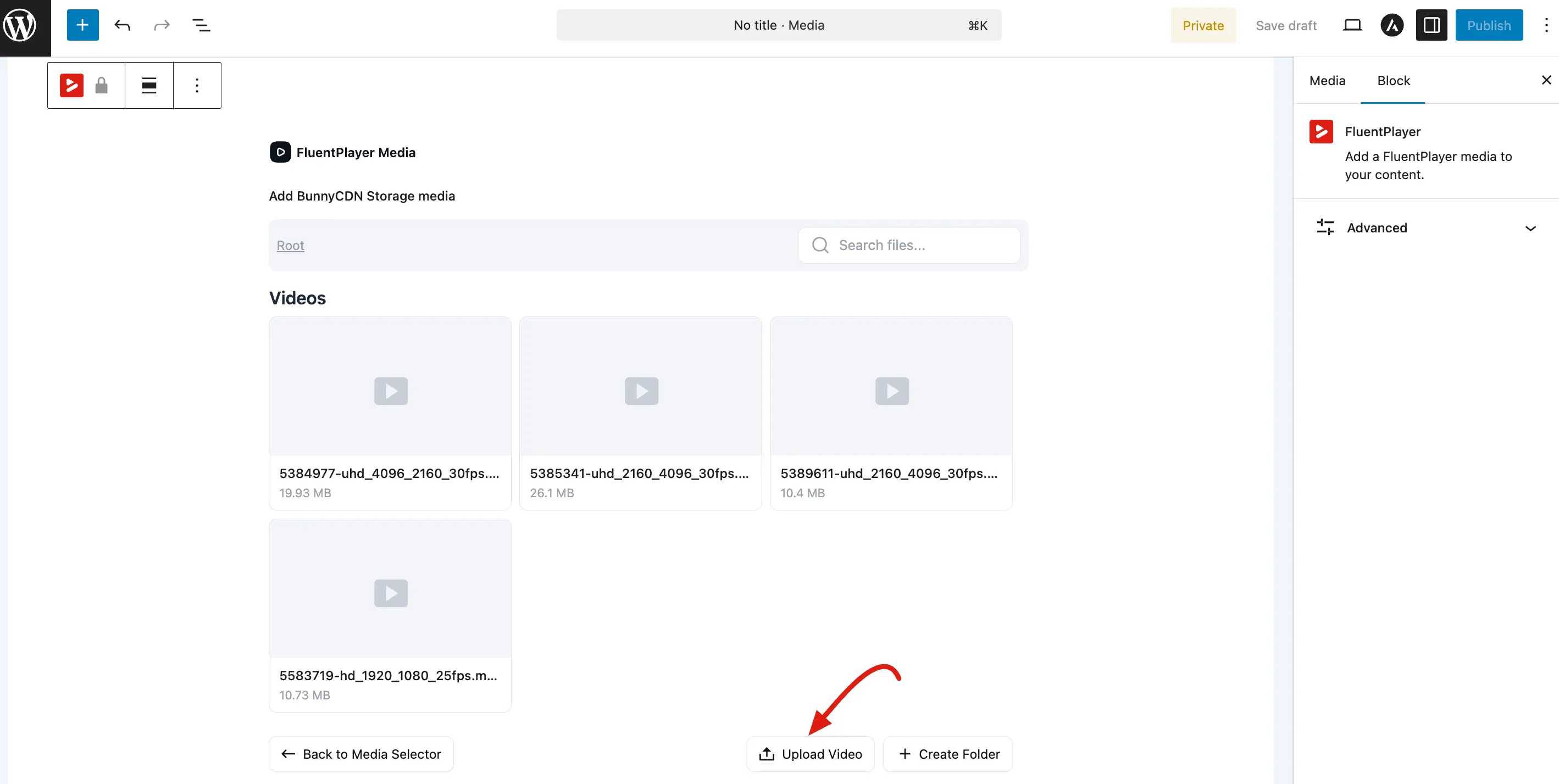This screenshot has width=1559, height=784.
Task: Open block toolbar options menu
Action: pos(197,85)
